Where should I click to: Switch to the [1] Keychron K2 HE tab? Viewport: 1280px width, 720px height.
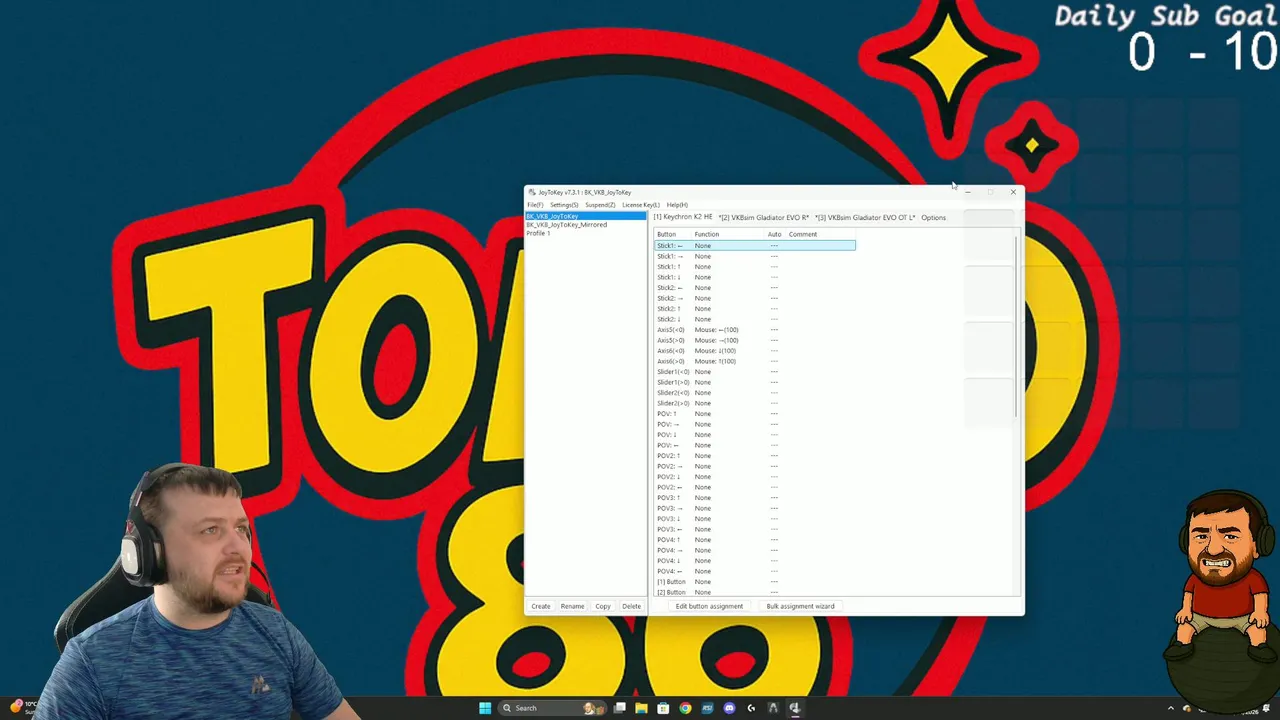(x=683, y=217)
